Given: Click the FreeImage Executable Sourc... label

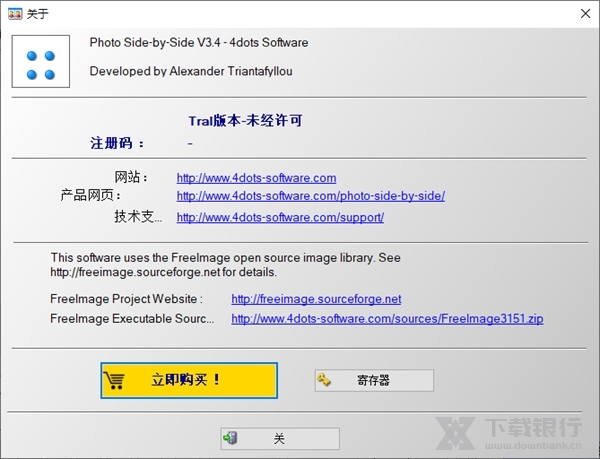Looking at the screenshot, I should [132, 319].
